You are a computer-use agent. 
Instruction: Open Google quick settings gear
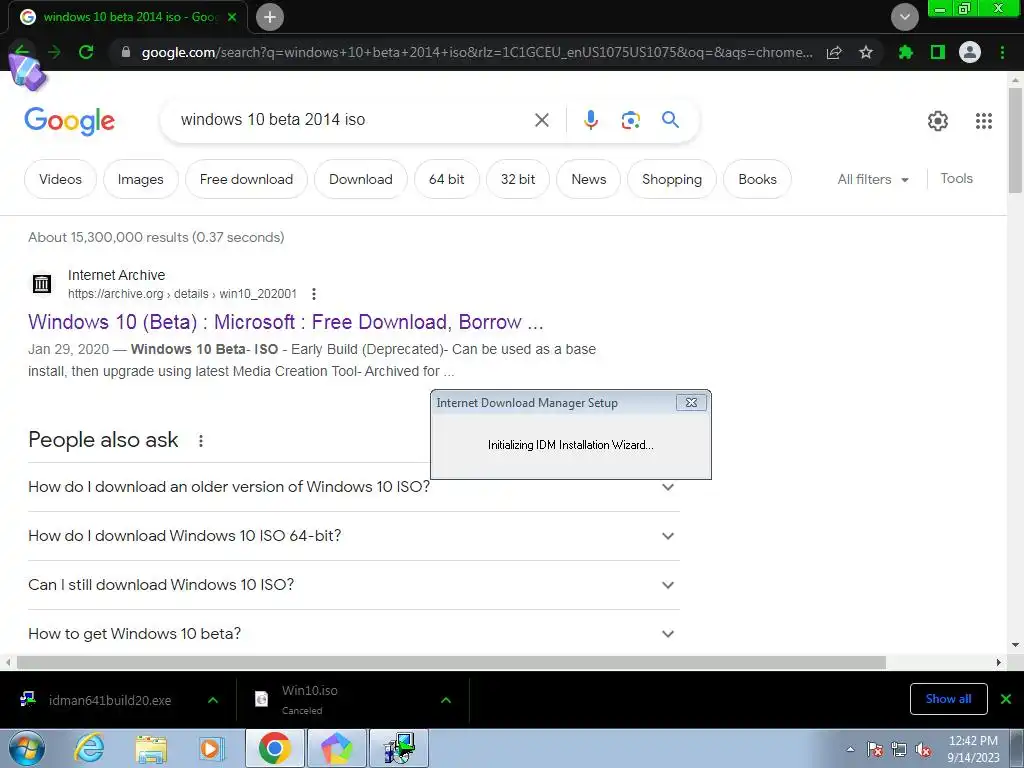click(x=938, y=121)
